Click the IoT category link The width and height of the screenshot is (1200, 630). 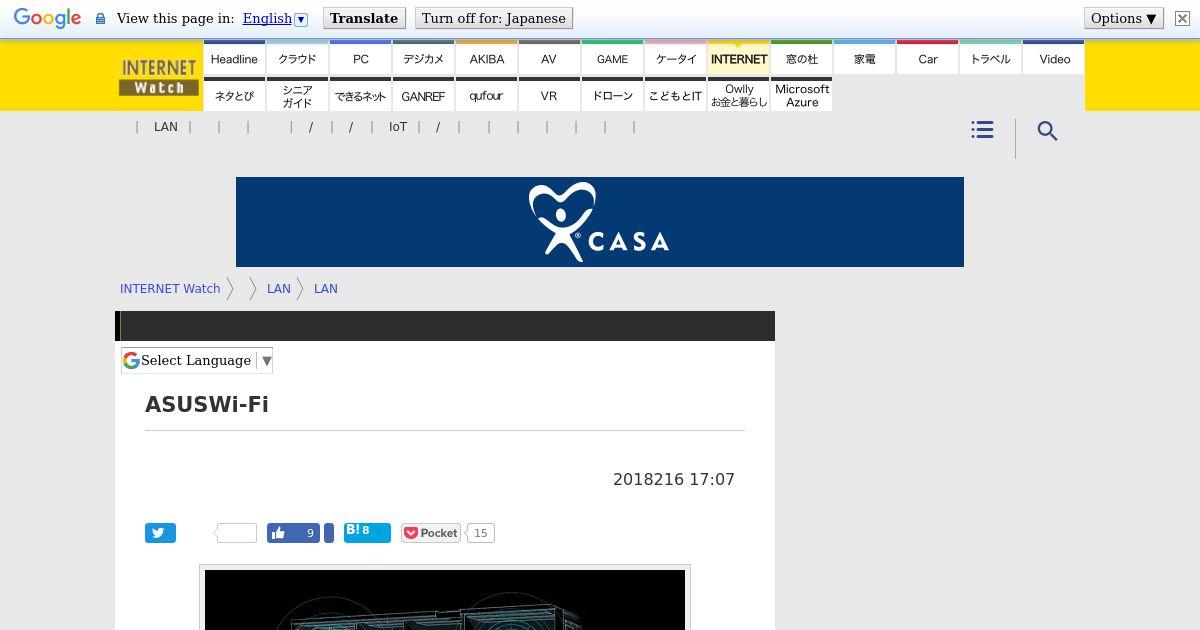coord(398,127)
